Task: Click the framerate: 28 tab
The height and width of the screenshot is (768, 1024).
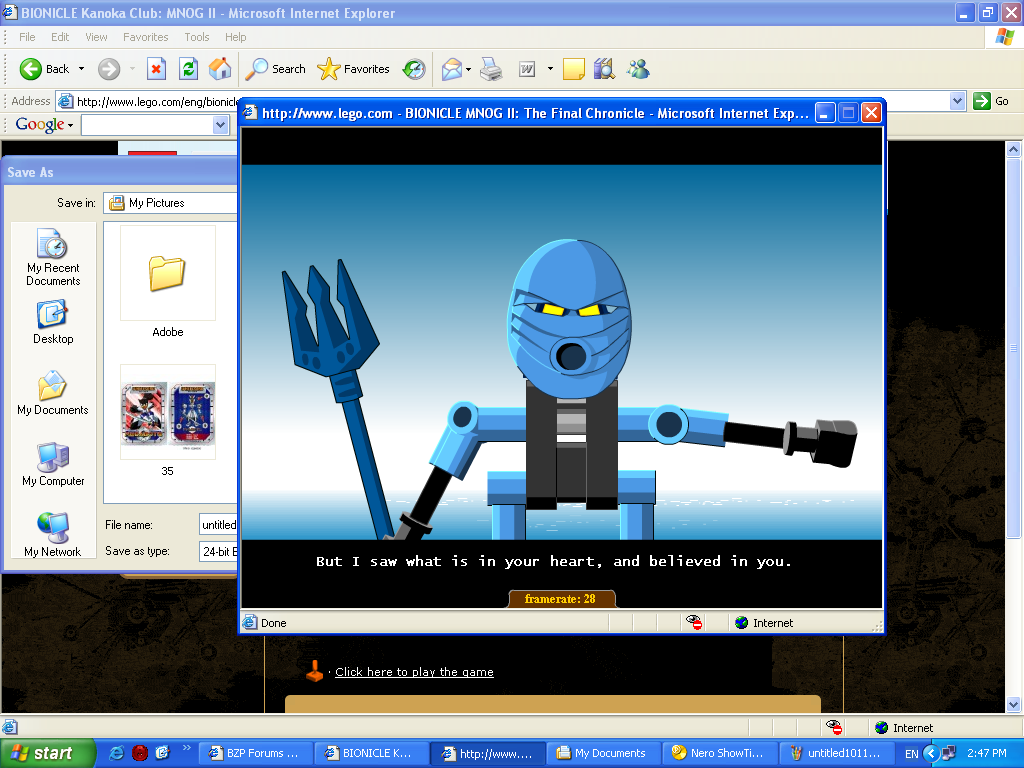Action: pos(561,599)
